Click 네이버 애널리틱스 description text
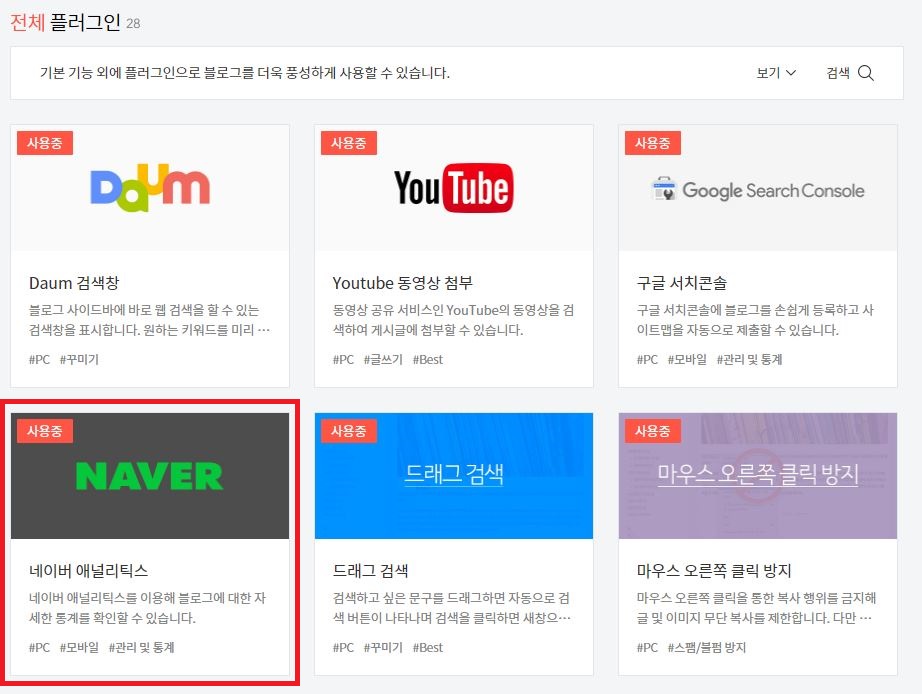Screen dimensions: 922x694 tap(148, 608)
